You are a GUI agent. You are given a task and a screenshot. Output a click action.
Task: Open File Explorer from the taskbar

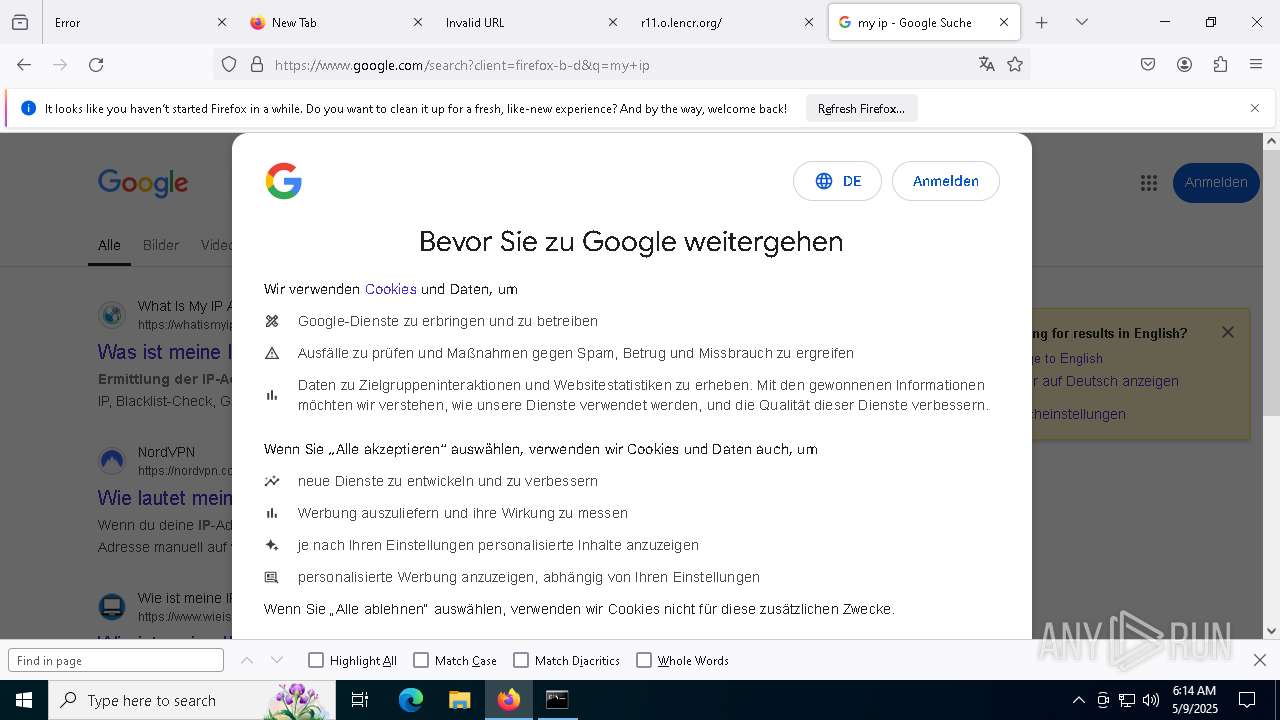coord(459,700)
